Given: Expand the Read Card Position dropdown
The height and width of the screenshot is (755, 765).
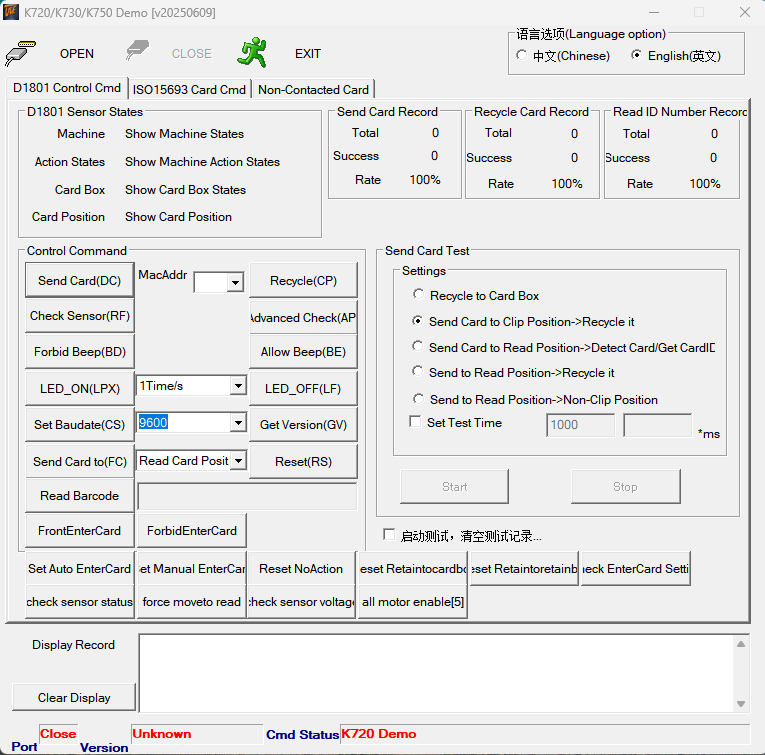Looking at the screenshot, I should coord(237,461).
